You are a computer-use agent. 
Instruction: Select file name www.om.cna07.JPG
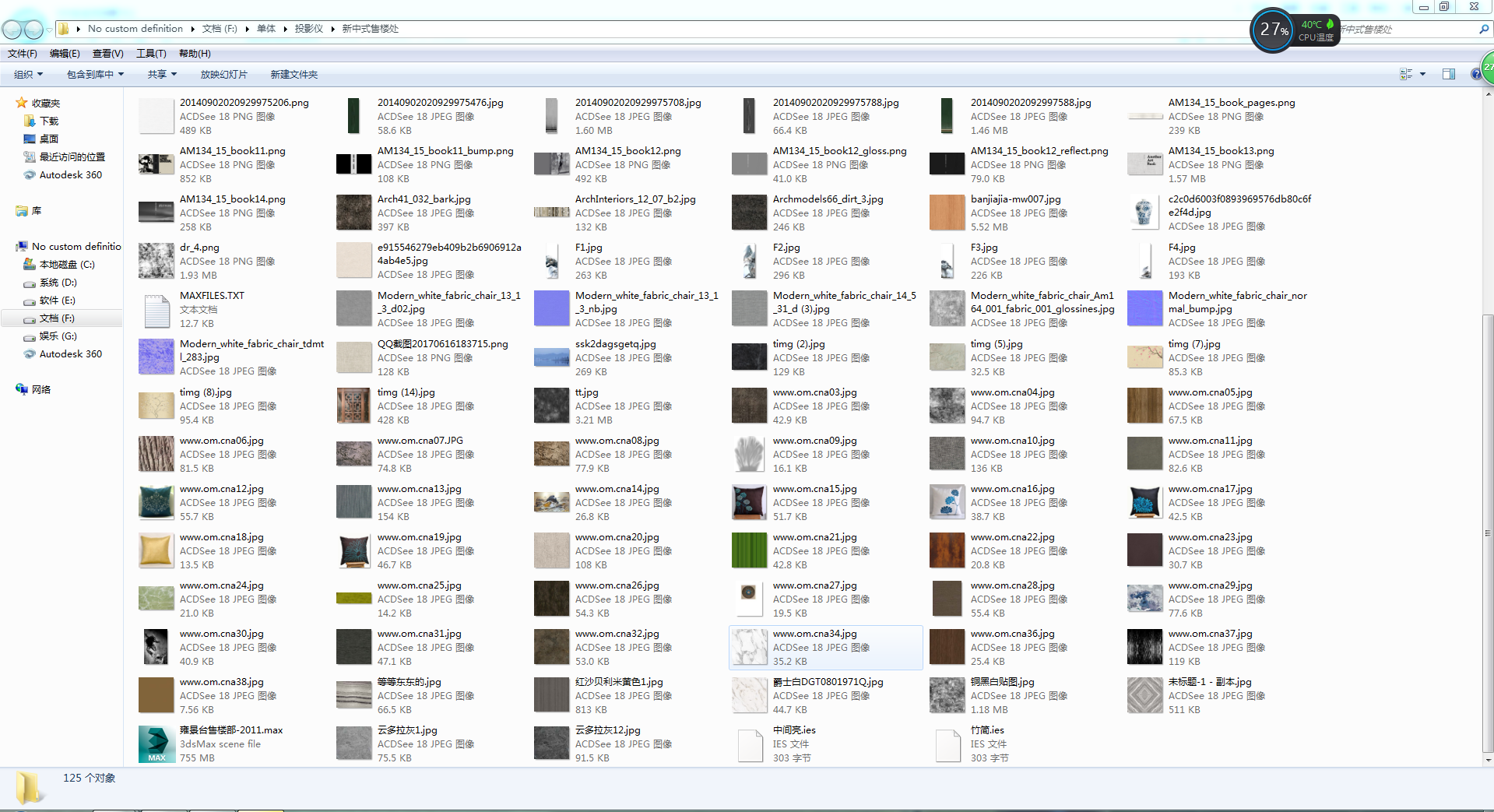click(420, 441)
